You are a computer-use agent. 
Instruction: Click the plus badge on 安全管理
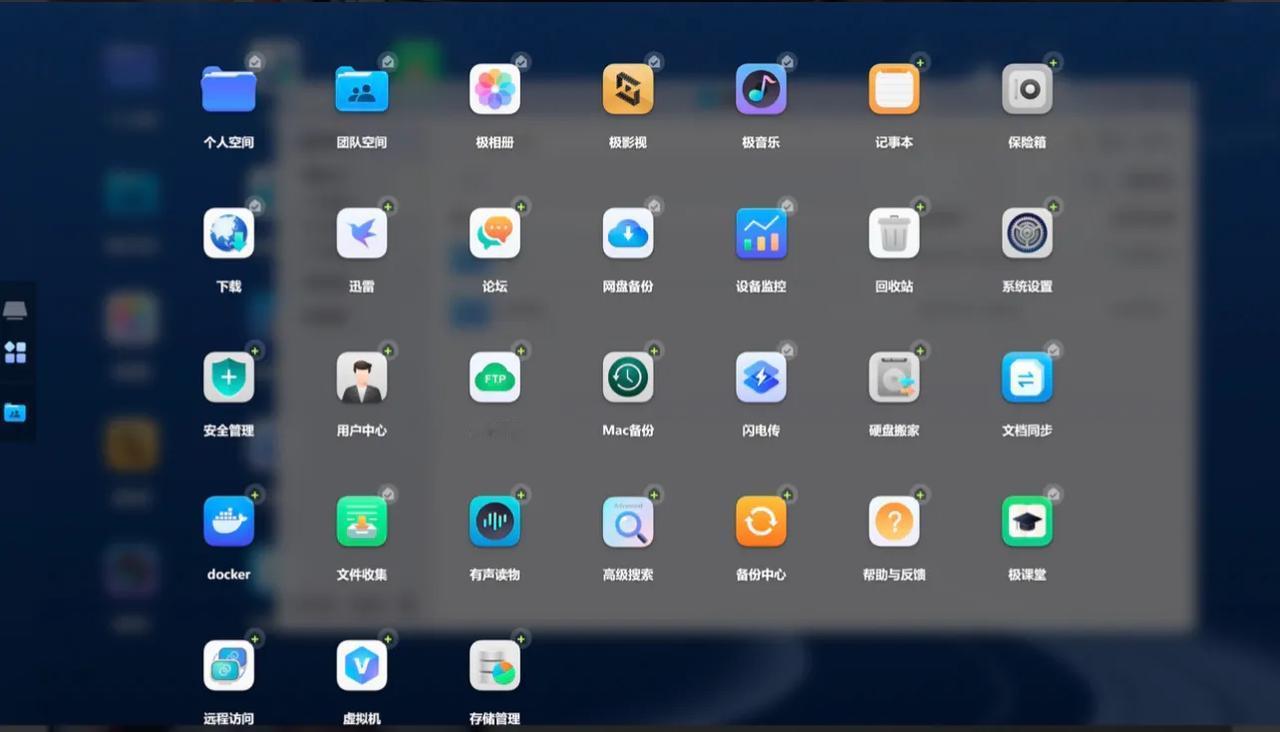[x=255, y=350]
